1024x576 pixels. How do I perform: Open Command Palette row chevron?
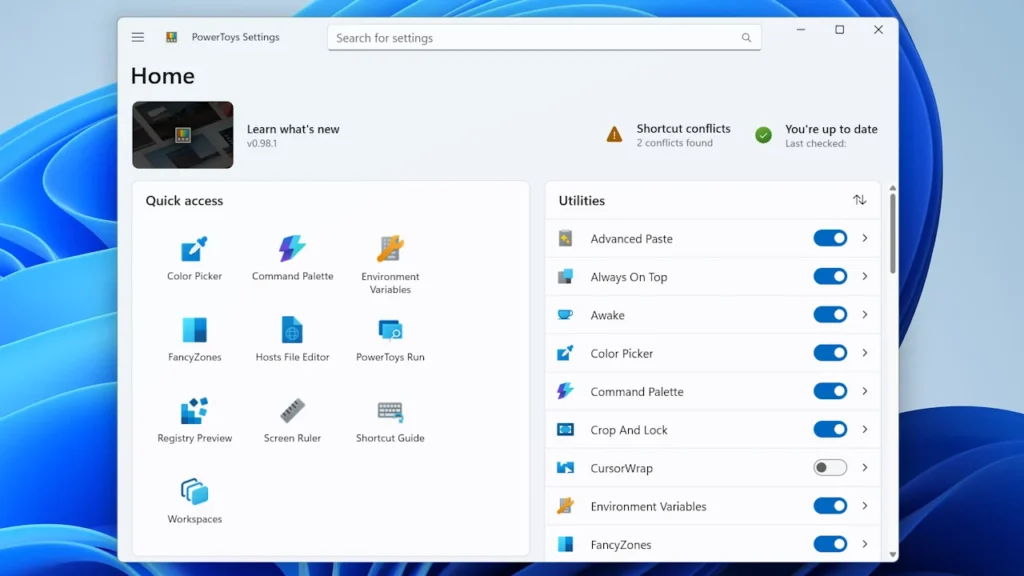point(865,391)
